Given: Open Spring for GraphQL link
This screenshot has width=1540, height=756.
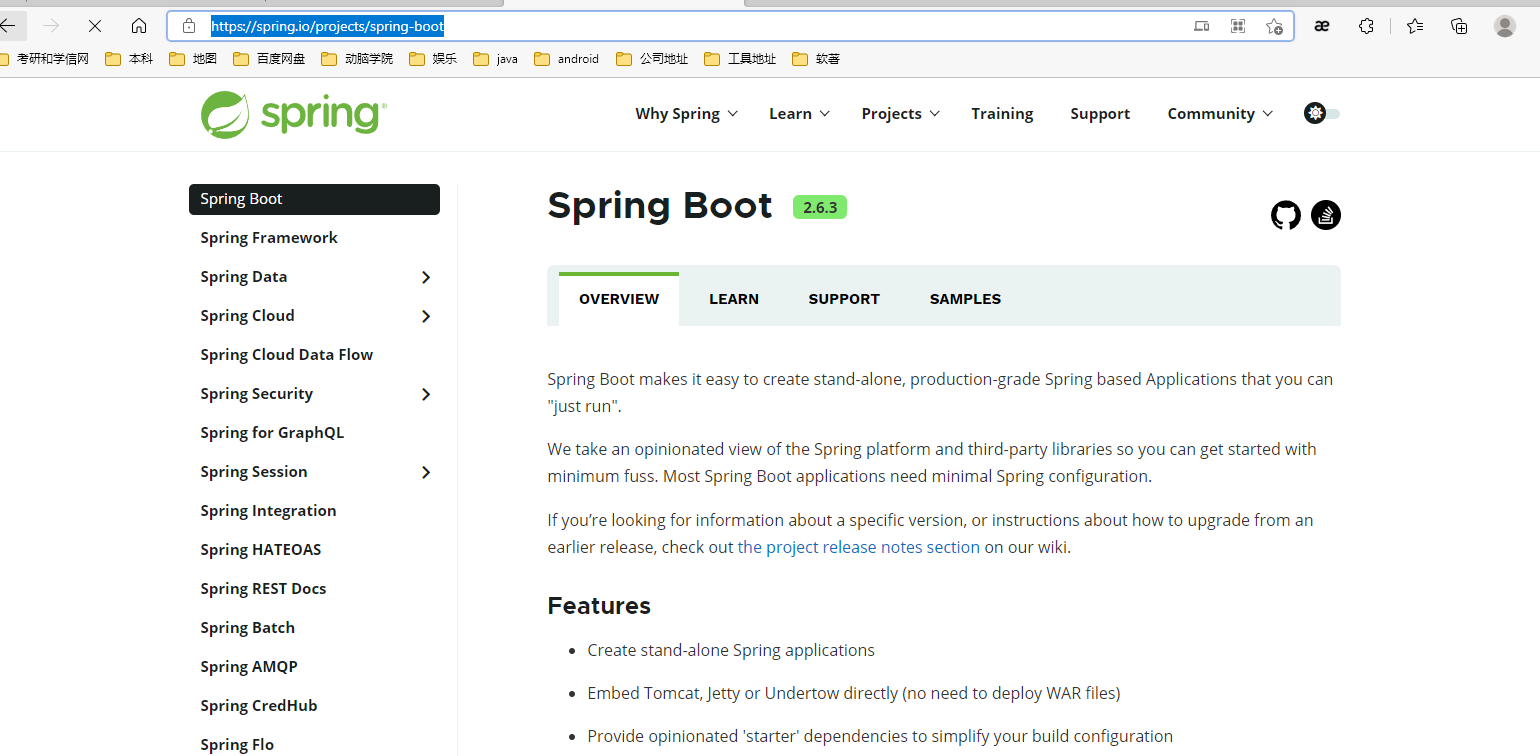Looking at the screenshot, I should (x=272, y=433).
